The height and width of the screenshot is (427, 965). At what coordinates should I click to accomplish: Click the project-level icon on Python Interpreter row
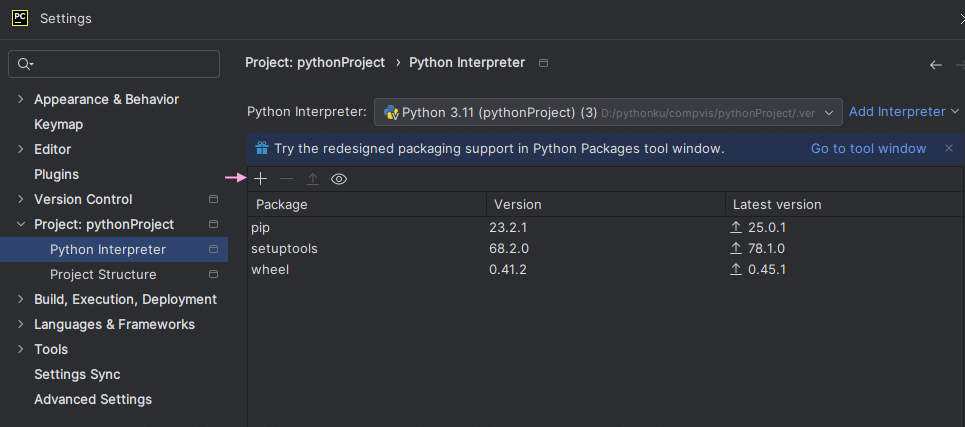pyautogui.click(x=214, y=249)
